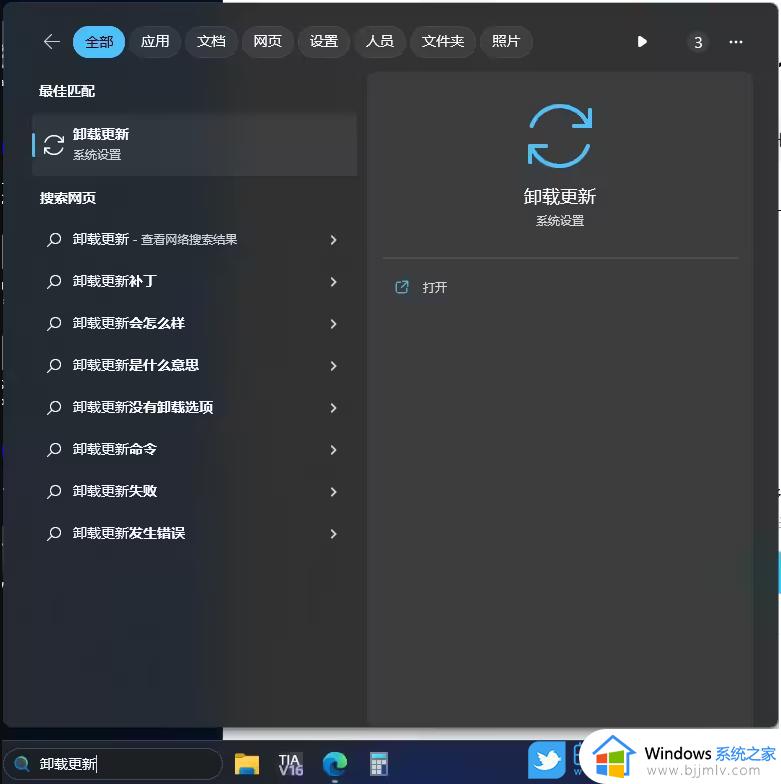The image size is (781, 784).
Task: Switch to the 设置 filter tab
Action: 324,42
